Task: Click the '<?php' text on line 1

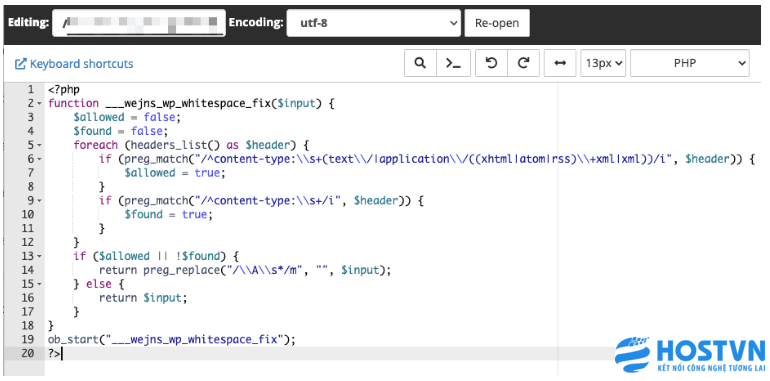Action: (x=64, y=90)
